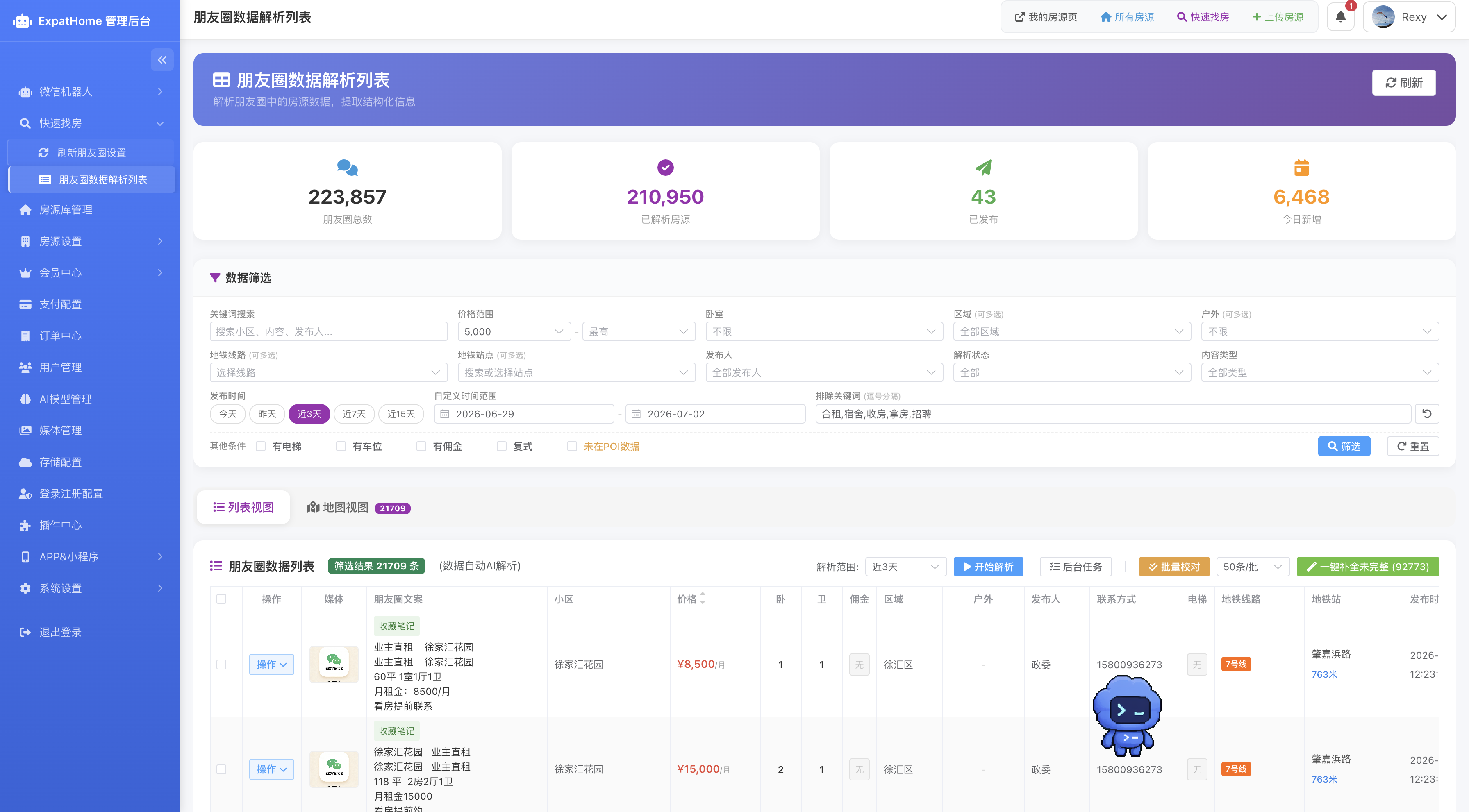The height and width of the screenshot is (812, 1469).
Task: Enable the 有佣金 checkbox
Action: [421, 446]
